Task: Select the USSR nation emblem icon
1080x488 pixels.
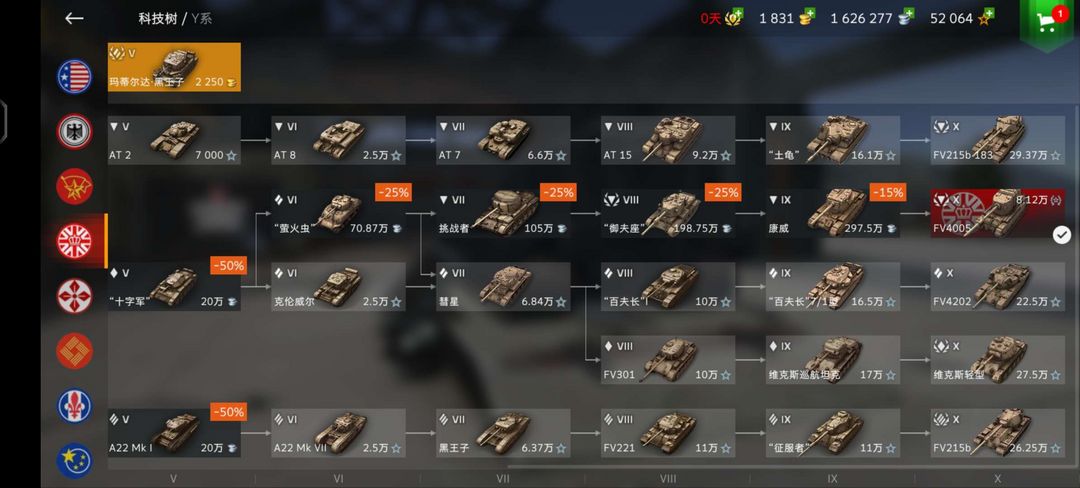Action: [x=74, y=187]
